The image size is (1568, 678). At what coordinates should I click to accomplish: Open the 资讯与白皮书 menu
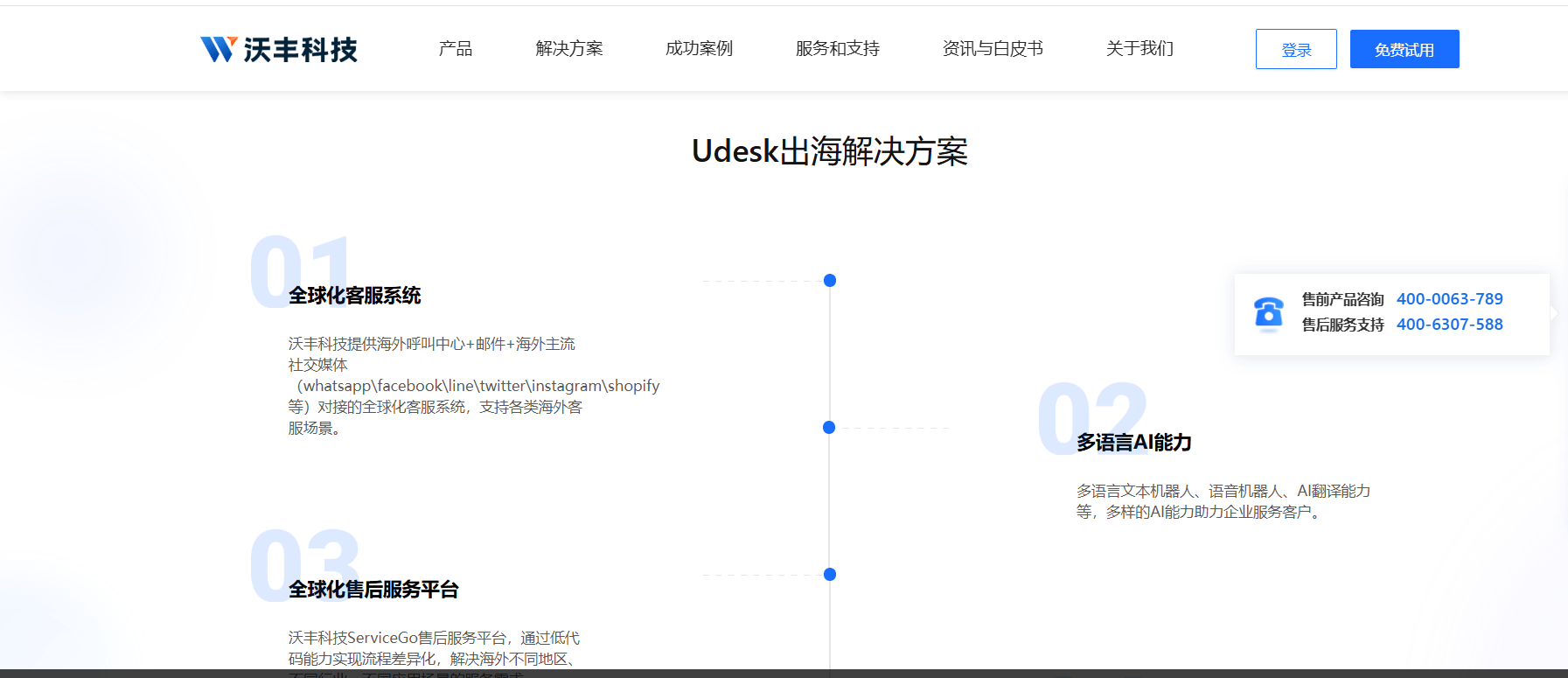993,48
